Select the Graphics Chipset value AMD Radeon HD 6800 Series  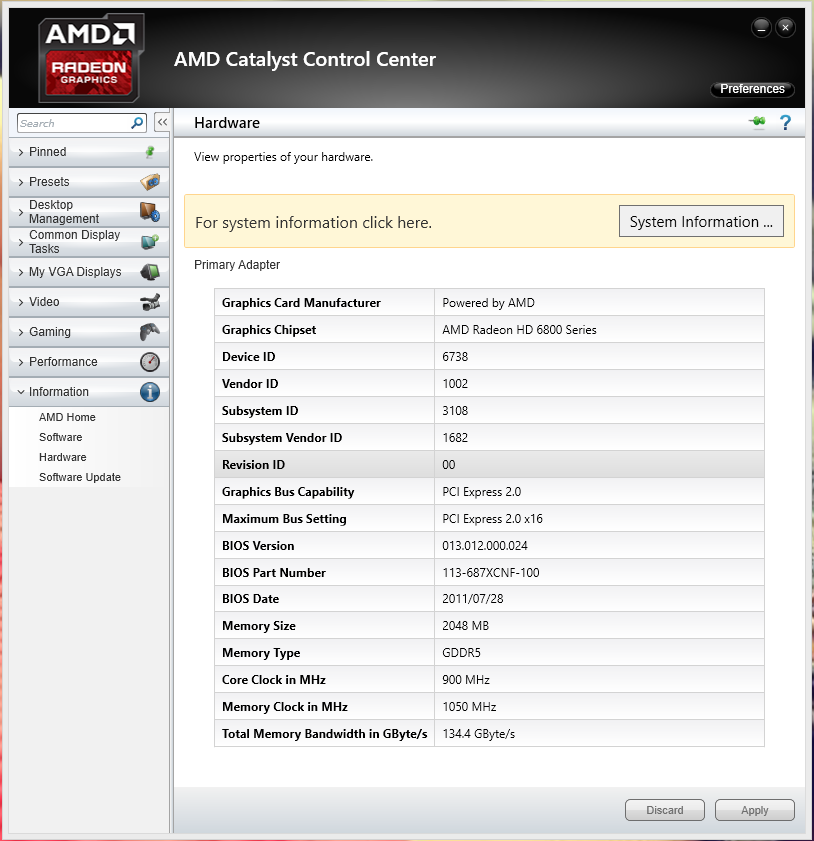pyautogui.click(x=519, y=330)
